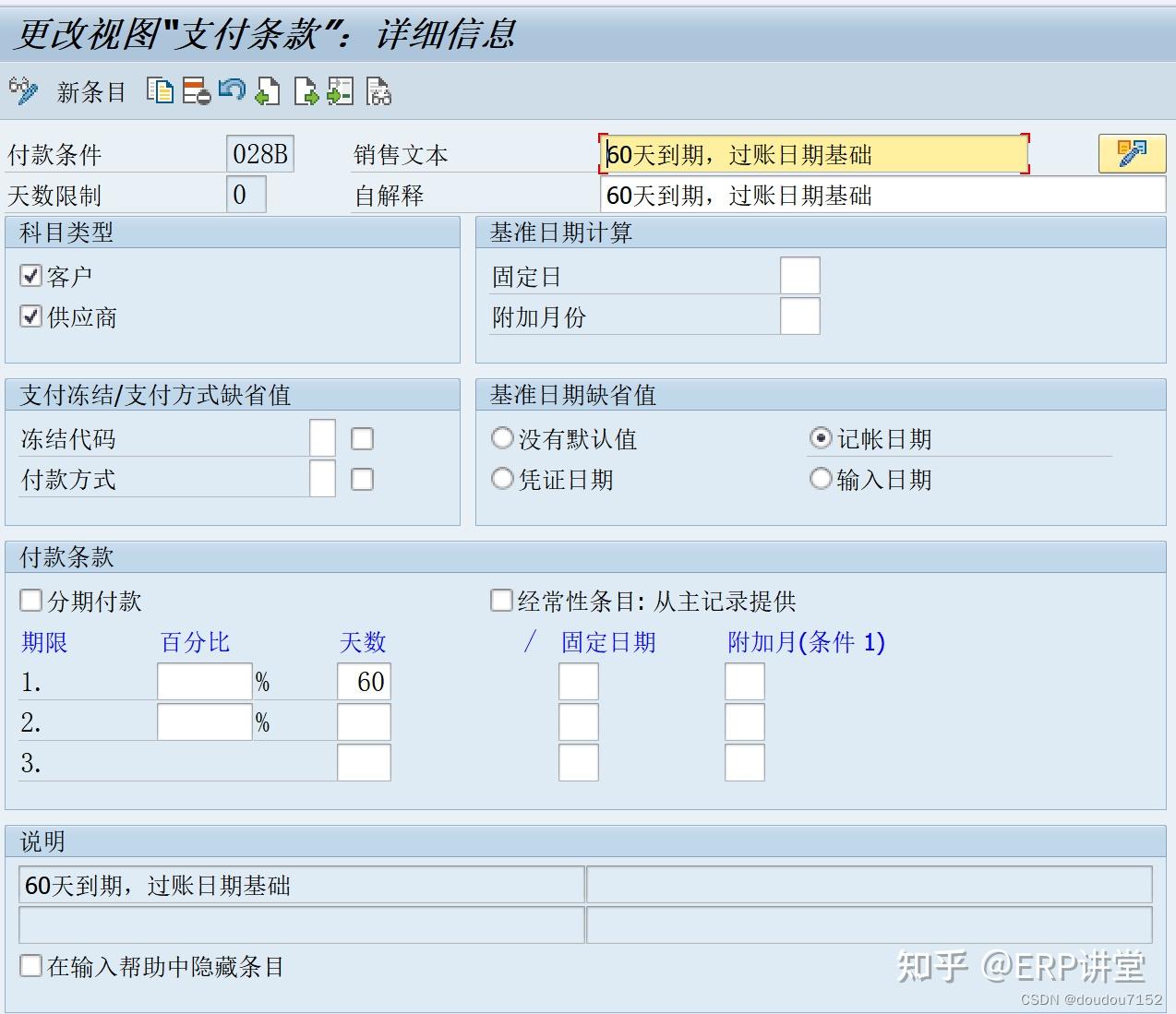The image size is (1176, 1014).
Task: Click the 付款方式 input box
Action: coord(322,478)
